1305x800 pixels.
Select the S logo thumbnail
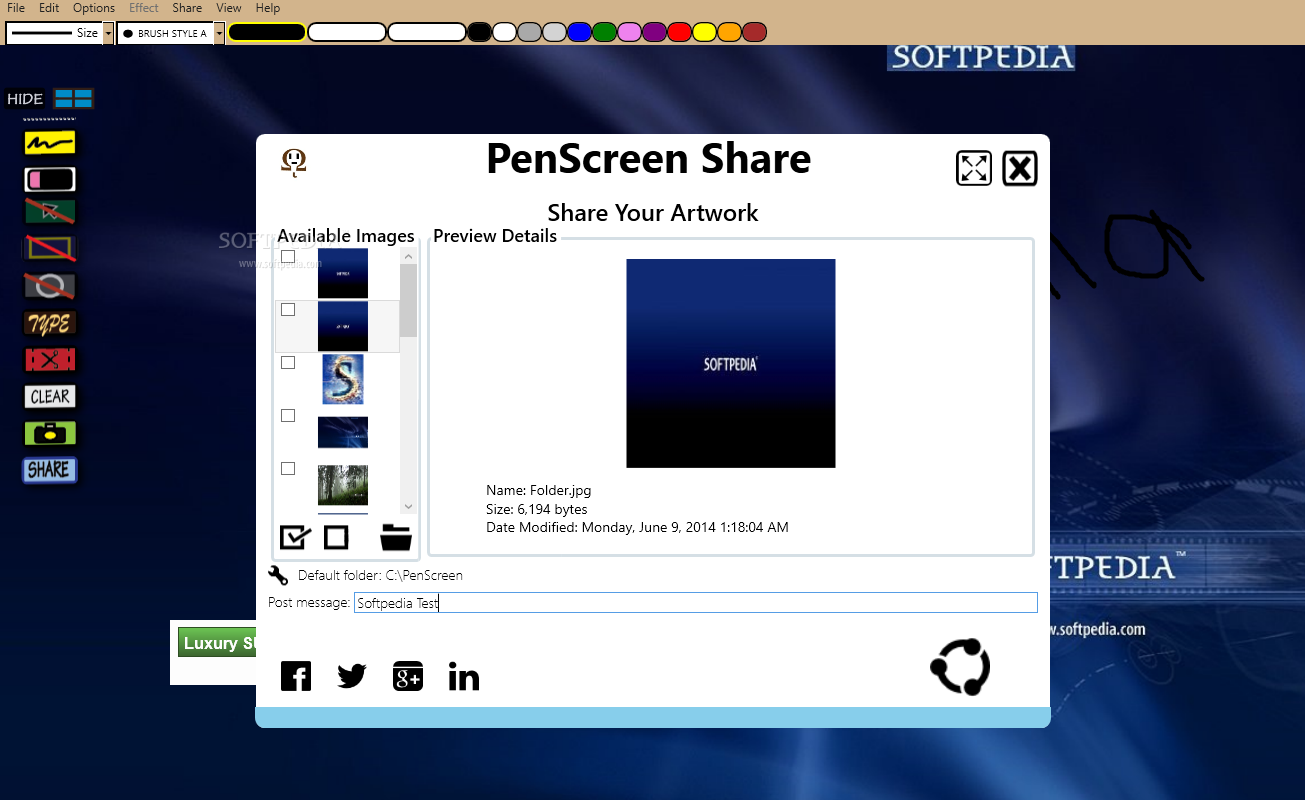pyautogui.click(x=343, y=379)
